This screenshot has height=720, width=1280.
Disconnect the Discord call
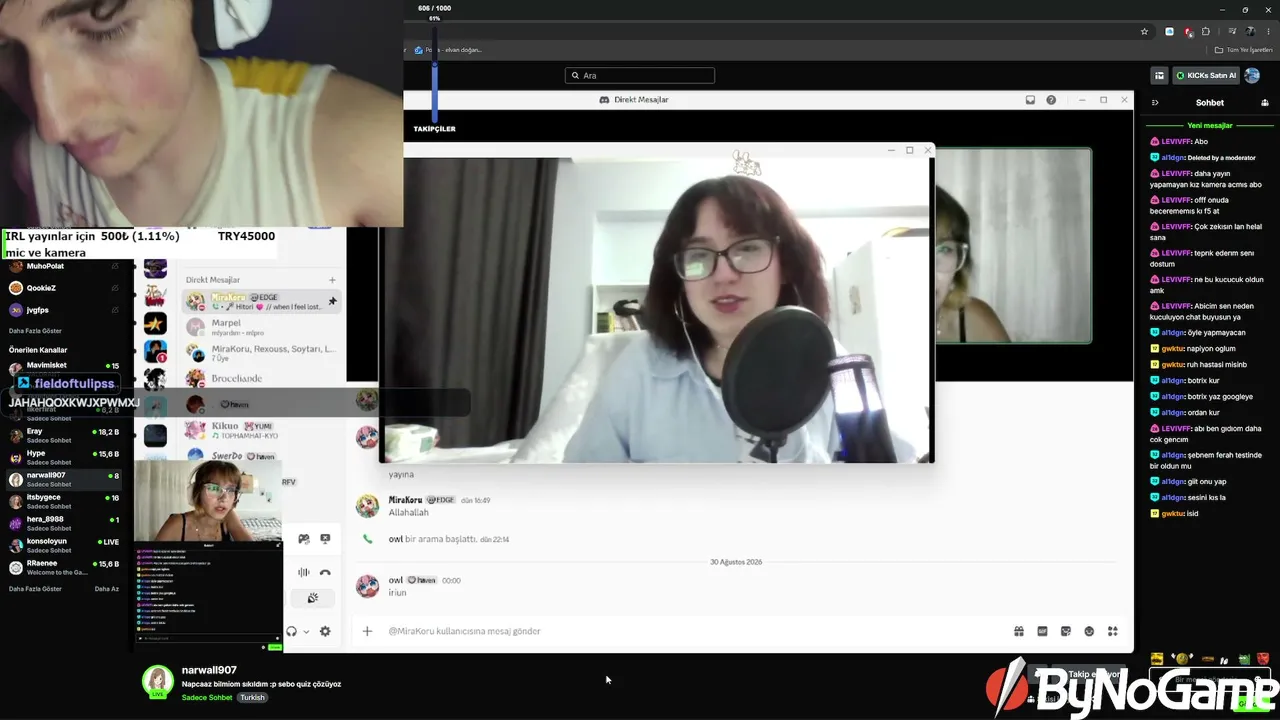(x=325, y=572)
